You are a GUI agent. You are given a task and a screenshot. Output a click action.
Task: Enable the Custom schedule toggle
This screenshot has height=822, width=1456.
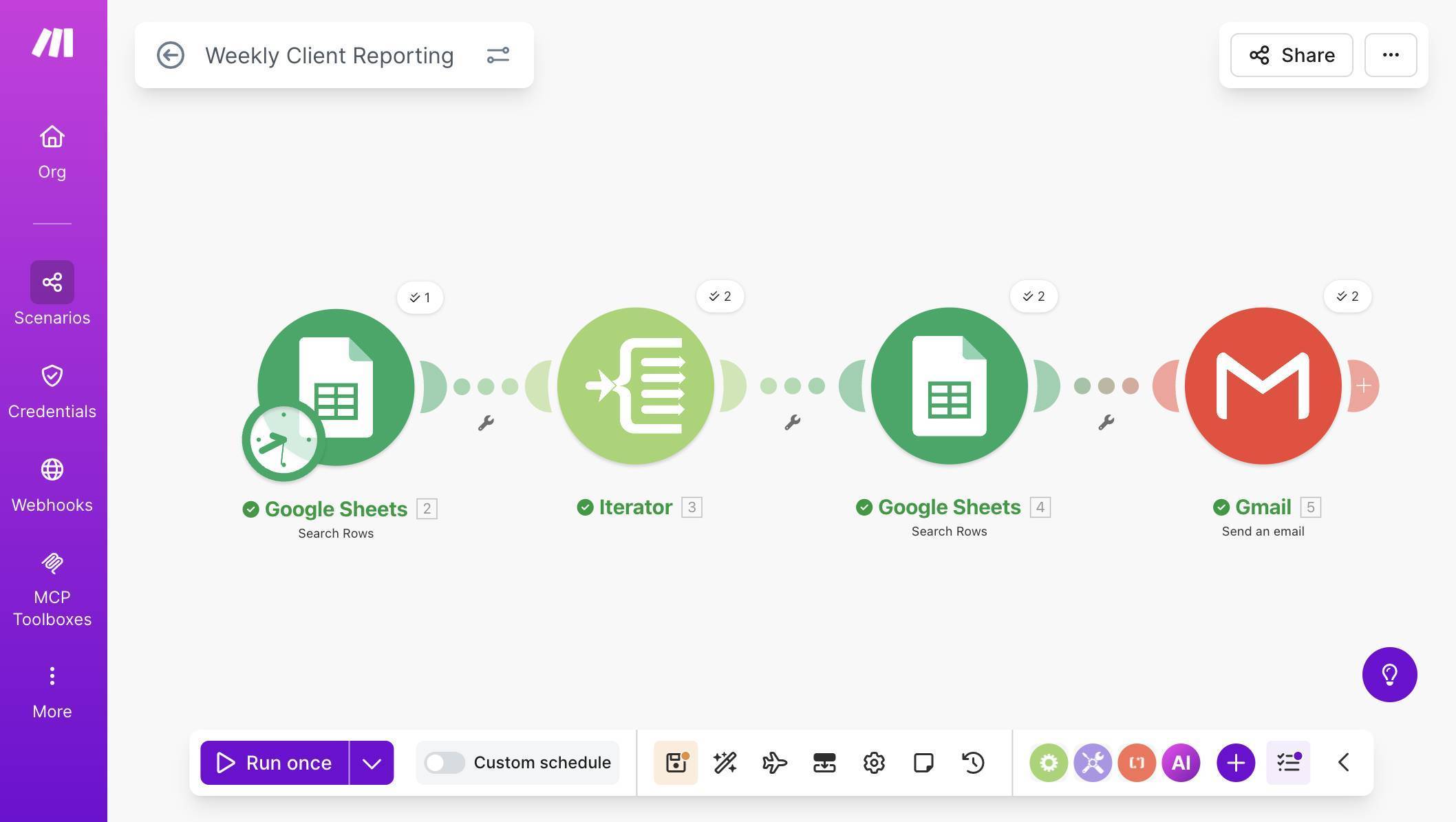[x=444, y=762]
